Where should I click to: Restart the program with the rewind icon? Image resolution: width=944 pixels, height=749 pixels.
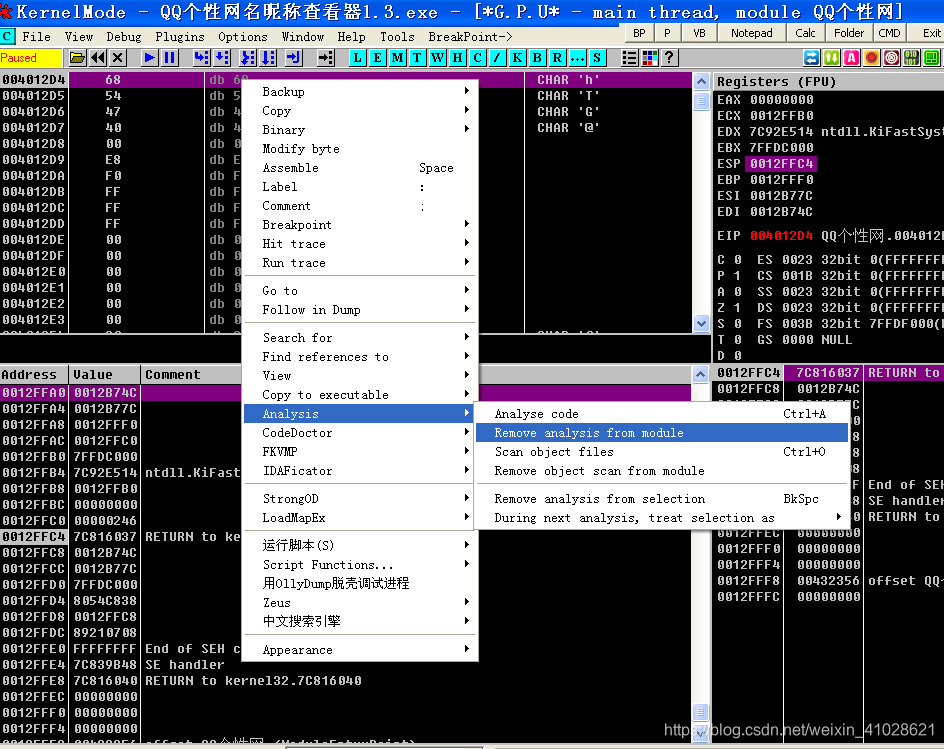(97, 58)
